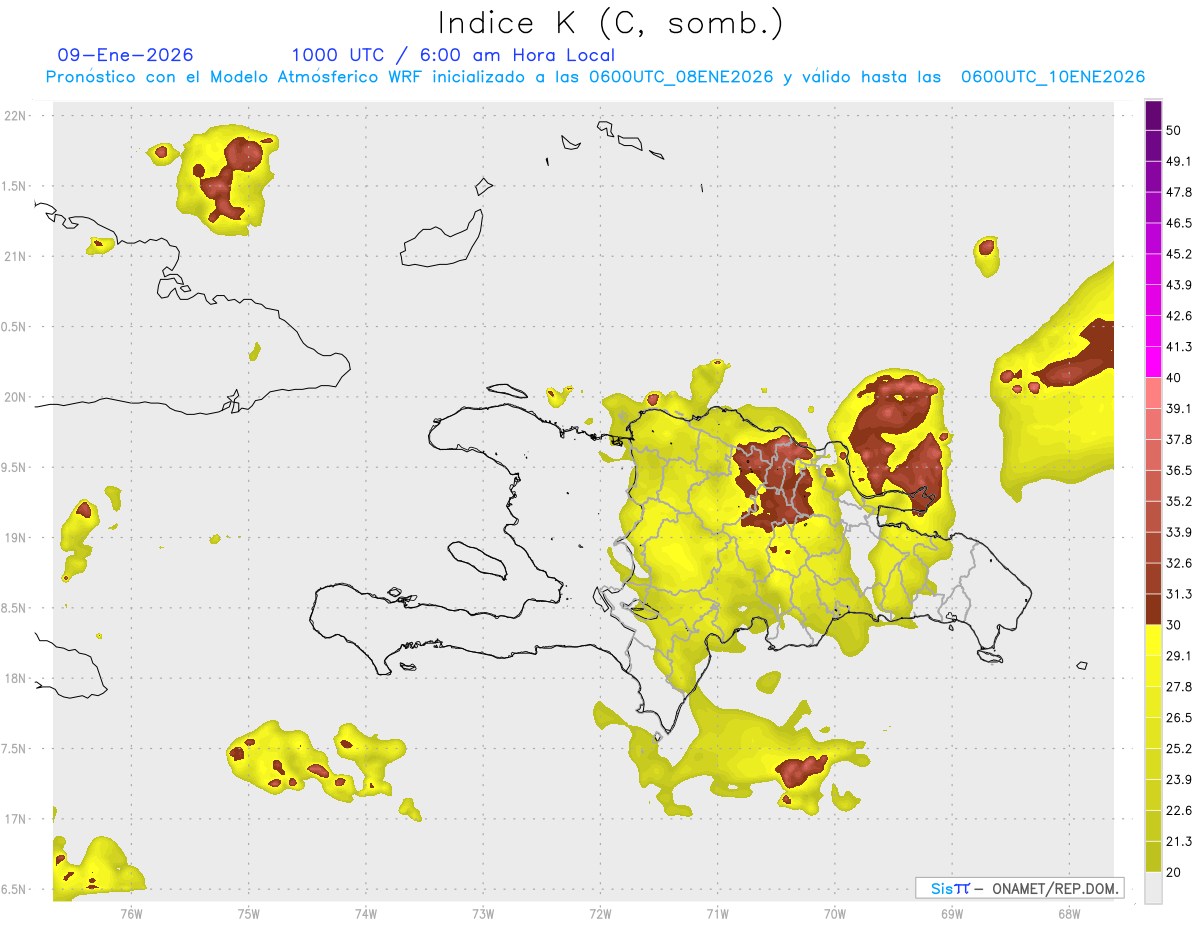Viewport: 1200px width, 927px height.
Task: Click the "31.3" colorbar value
Action: [1179, 594]
